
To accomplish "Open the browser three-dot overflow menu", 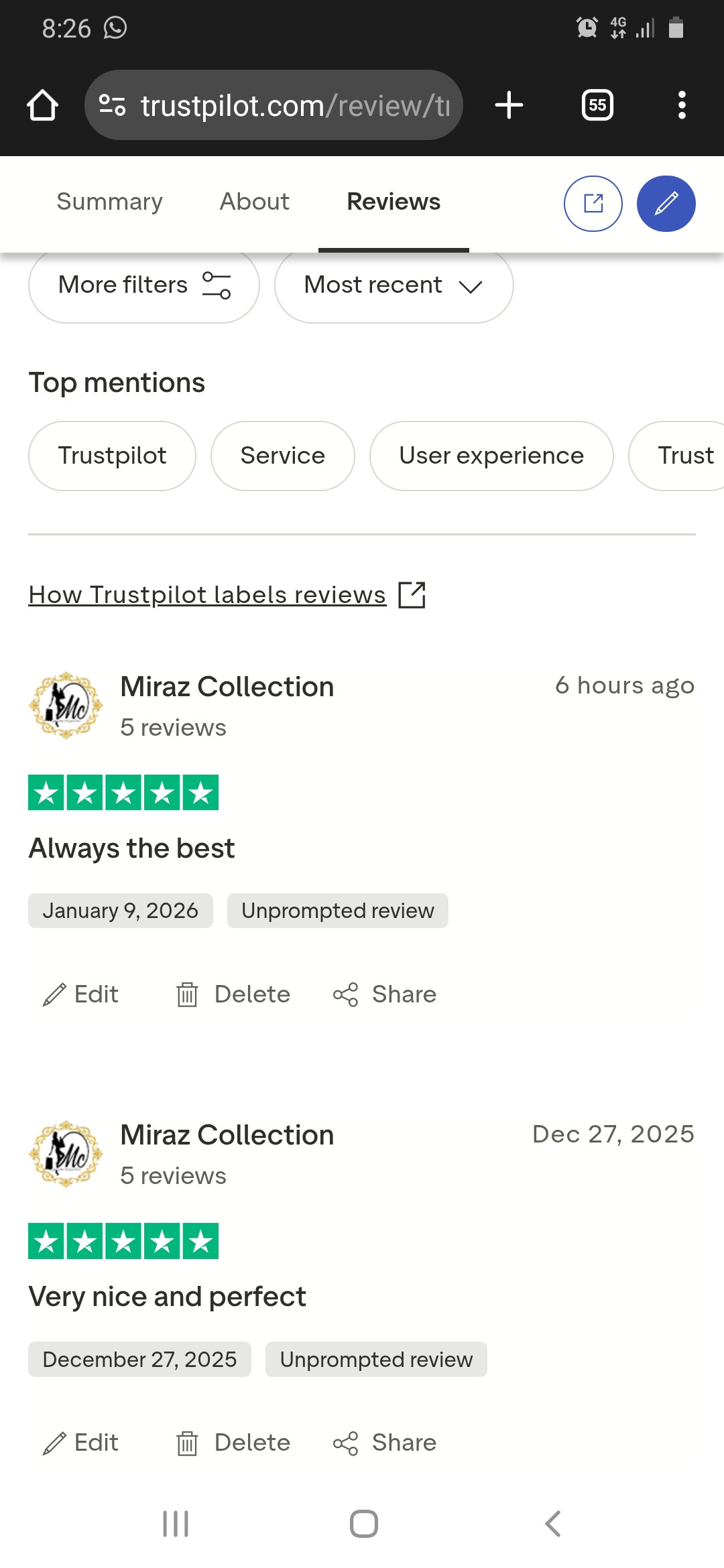I will point(682,105).
